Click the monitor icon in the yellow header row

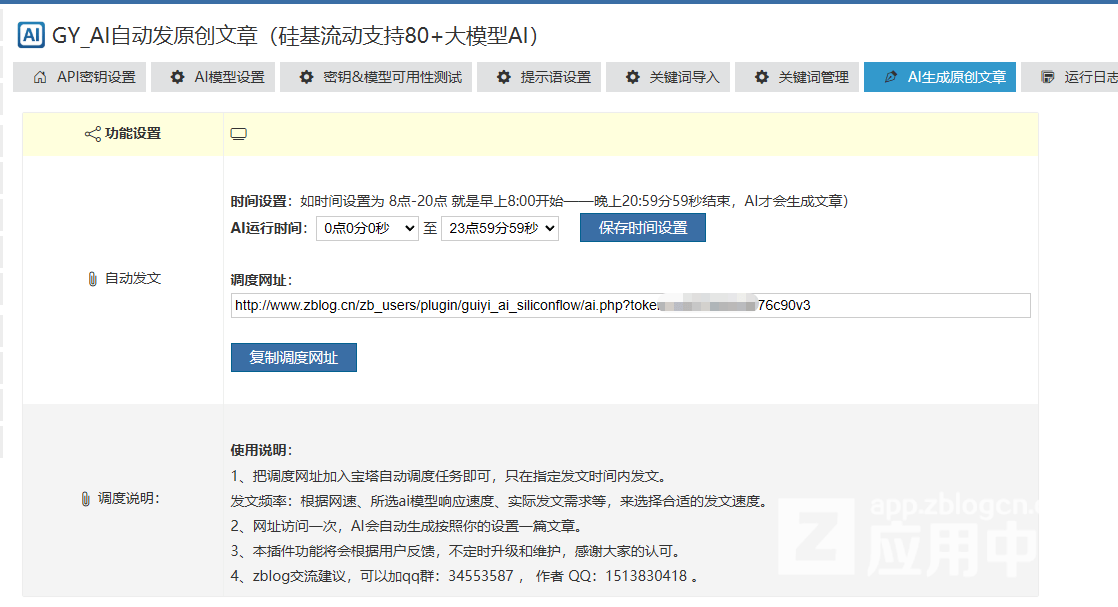point(238,134)
